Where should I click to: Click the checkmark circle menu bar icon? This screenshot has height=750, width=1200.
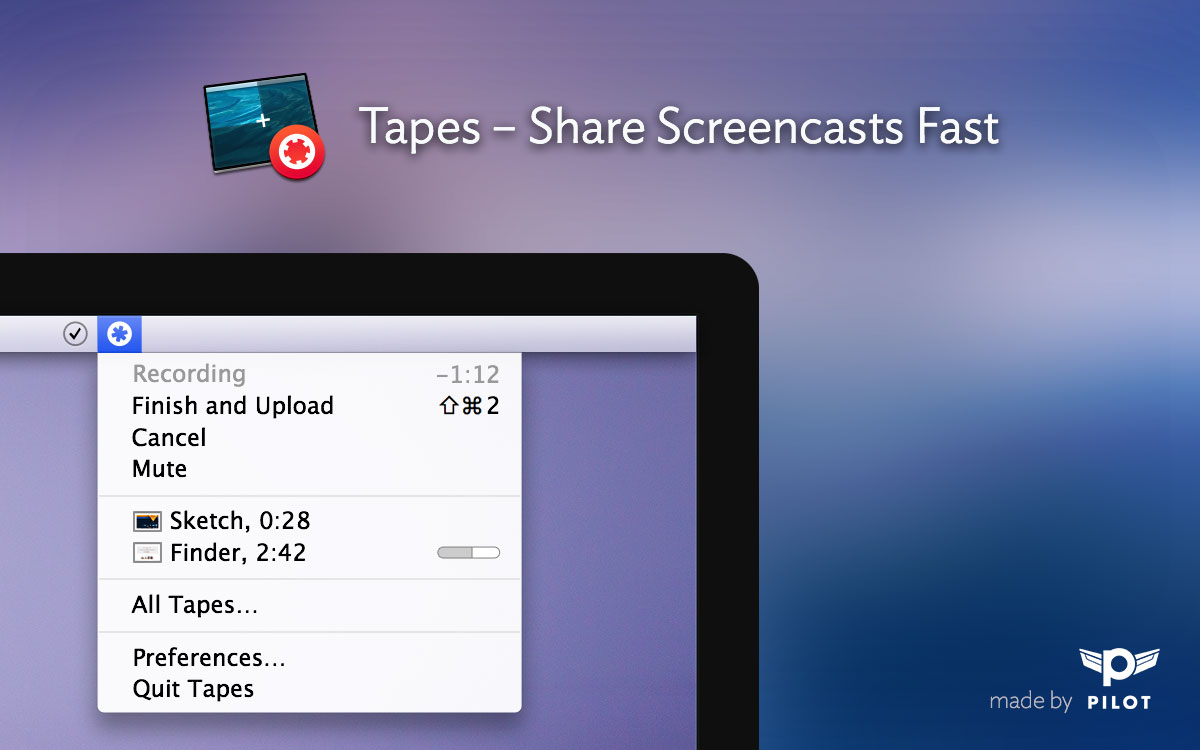point(75,334)
